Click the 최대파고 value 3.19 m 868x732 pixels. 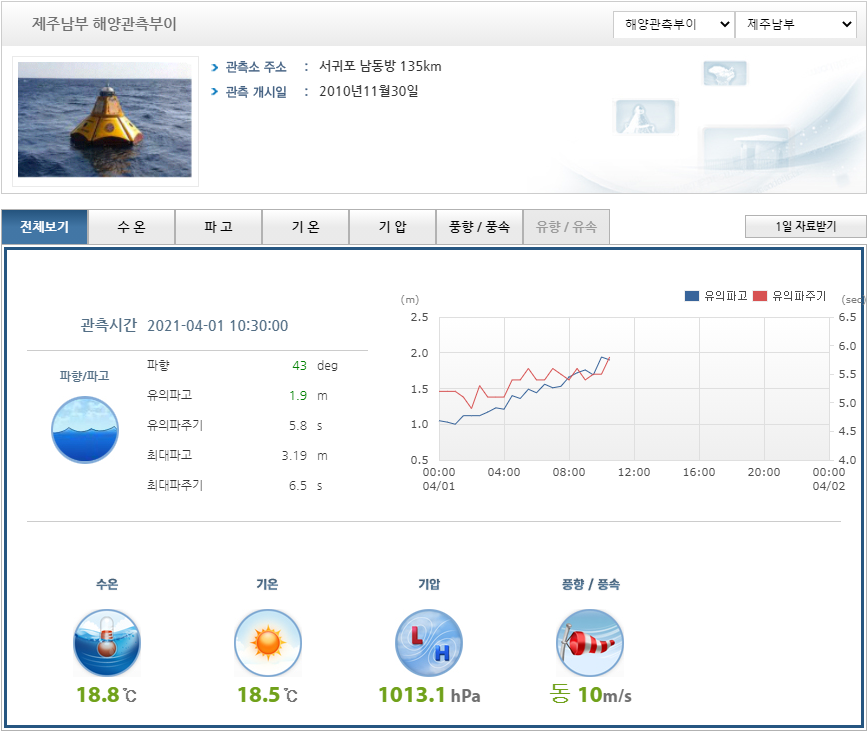point(304,455)
